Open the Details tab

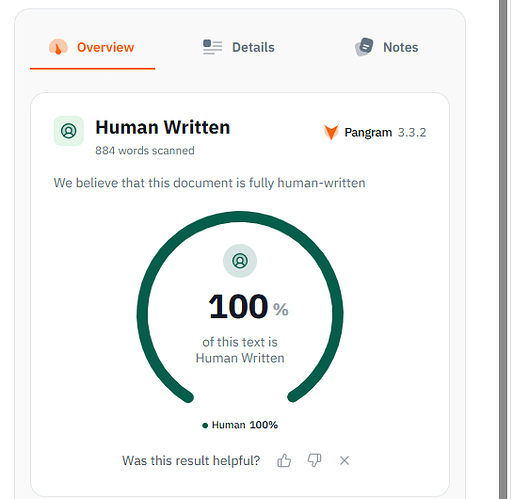[239, 48]
